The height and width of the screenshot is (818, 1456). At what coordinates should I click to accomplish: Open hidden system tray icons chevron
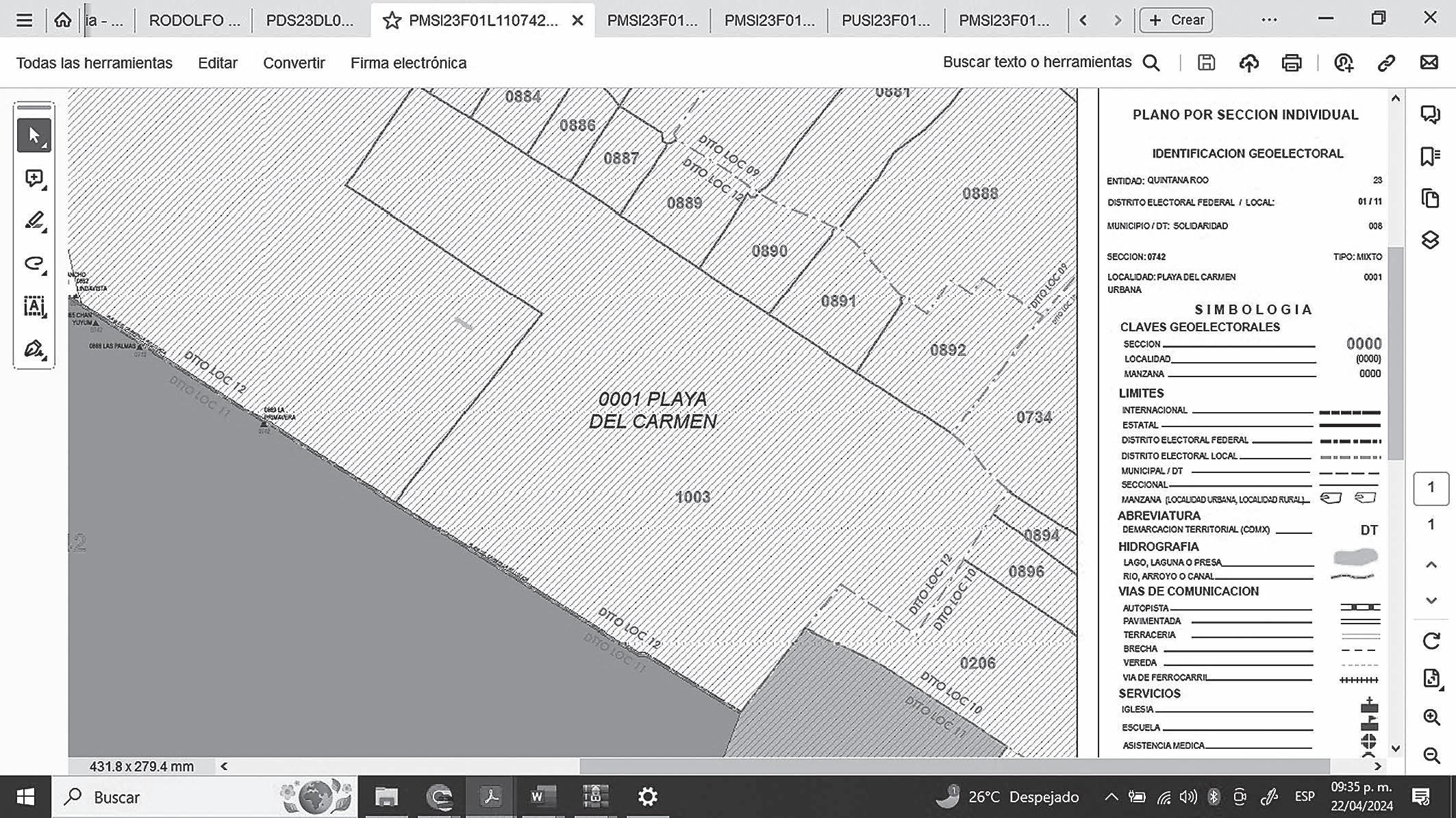click(1112, 797)
